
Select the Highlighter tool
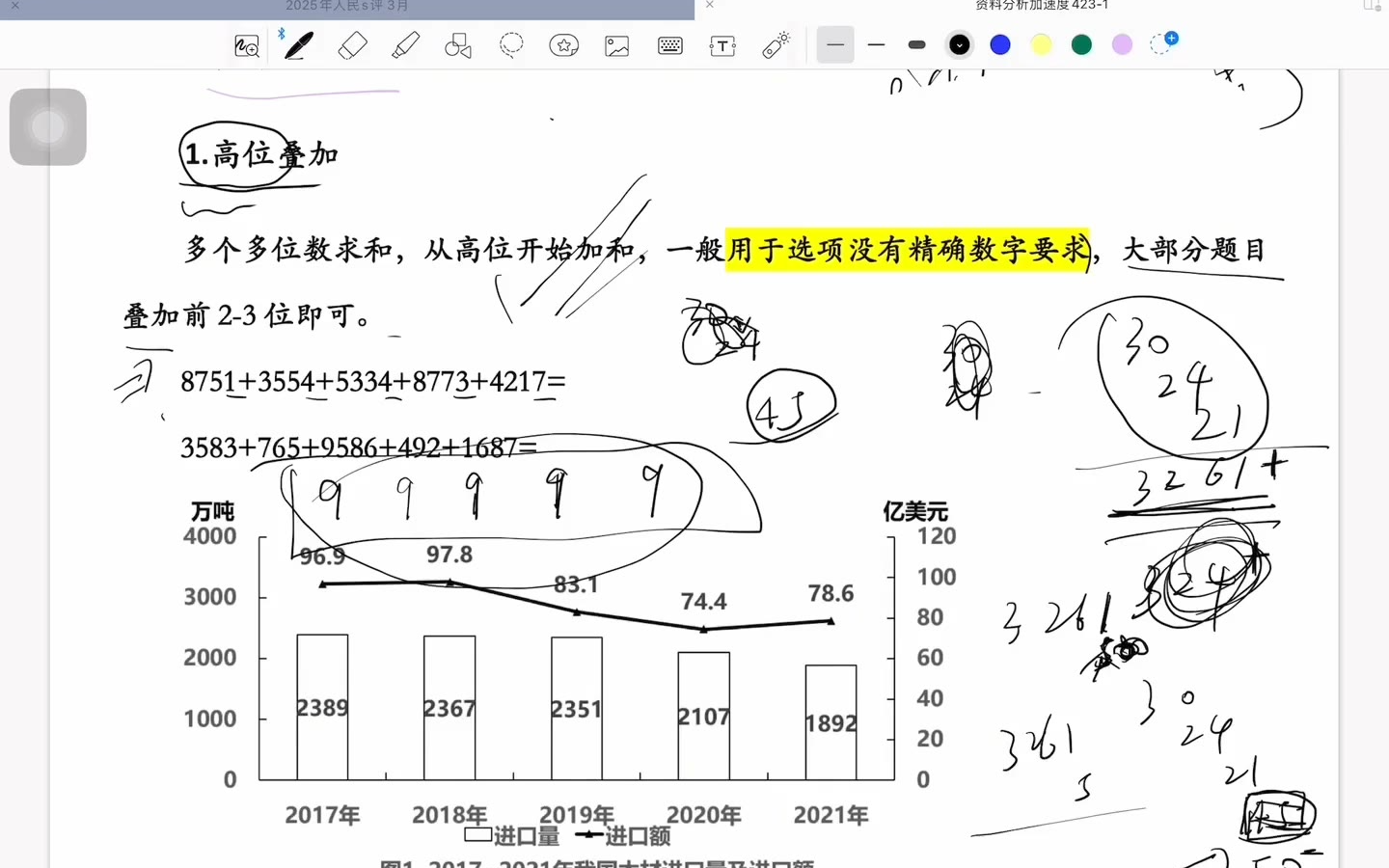pos(405,45)
